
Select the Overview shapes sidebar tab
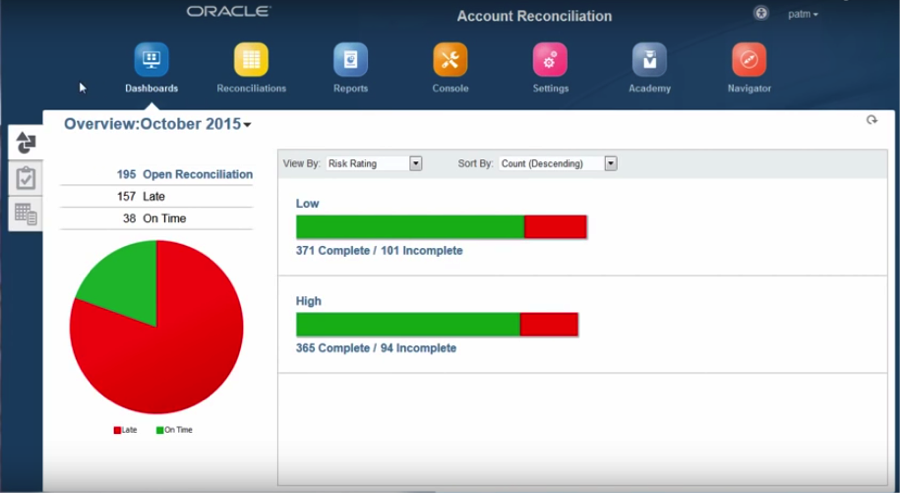[x=26, y=142]
